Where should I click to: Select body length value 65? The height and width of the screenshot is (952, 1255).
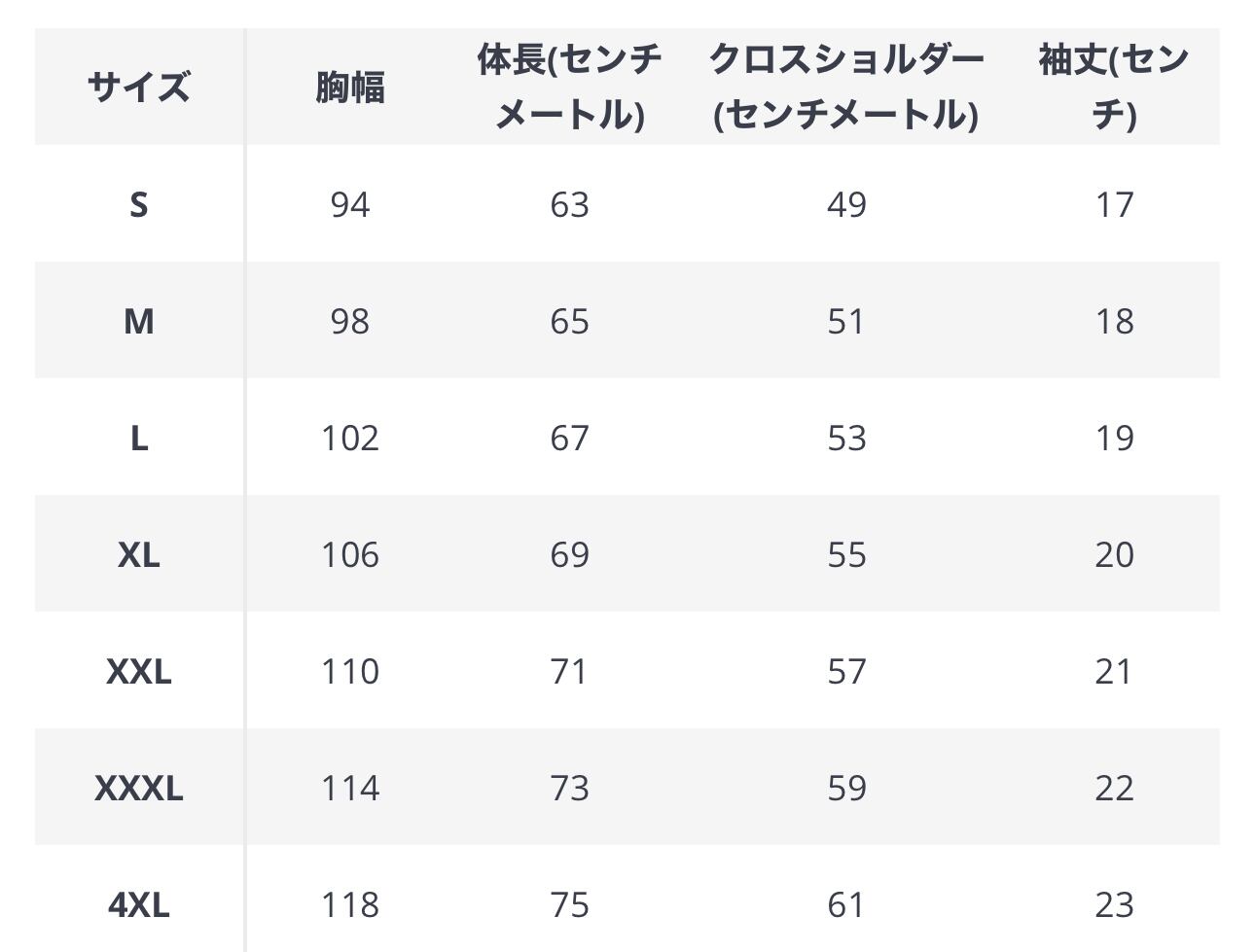click(x=569, y=321)
